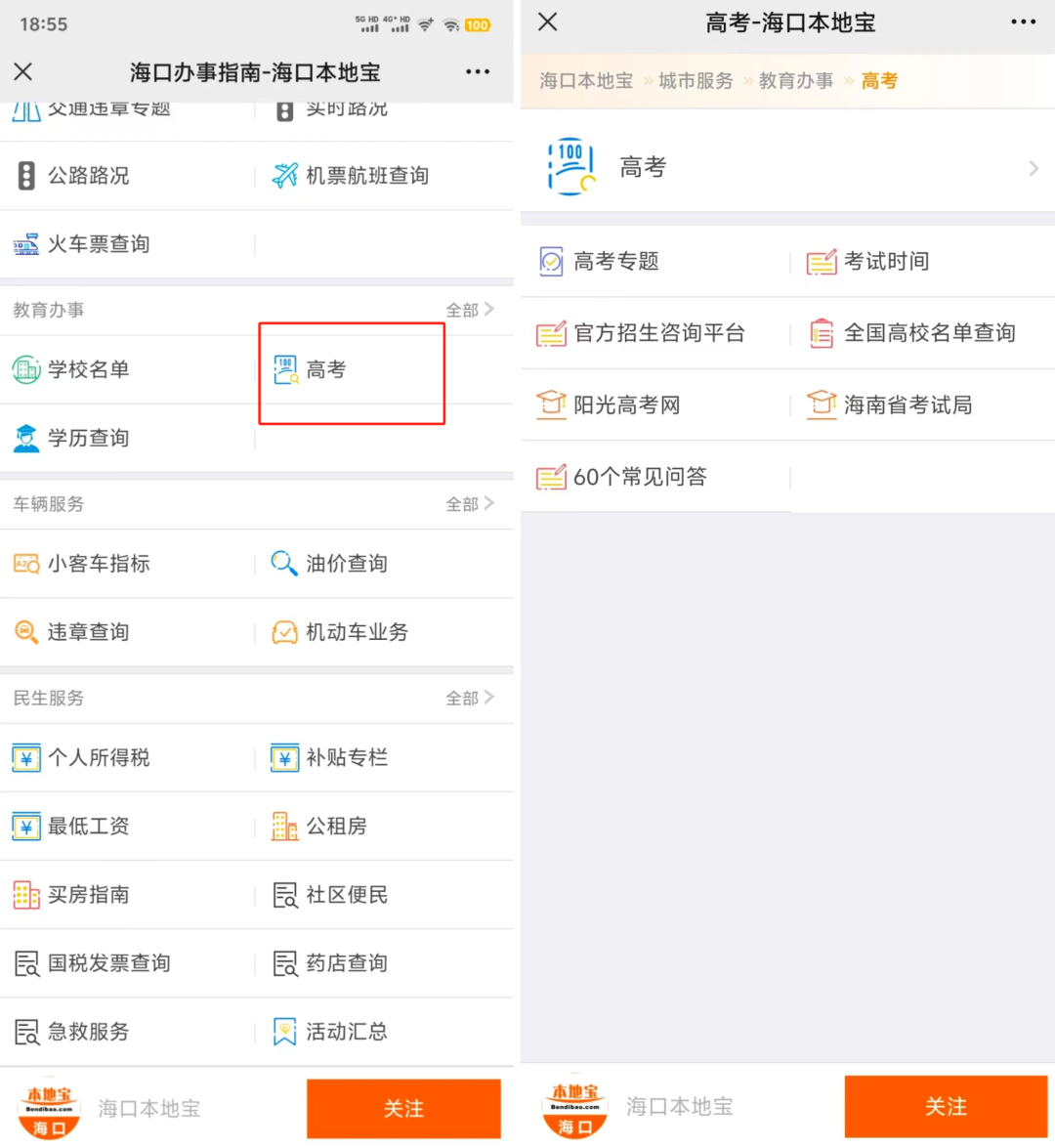Tap the 海南省考试局 graduation cap icon
Screen dimensions: 1055x1148
pos(821,404)
